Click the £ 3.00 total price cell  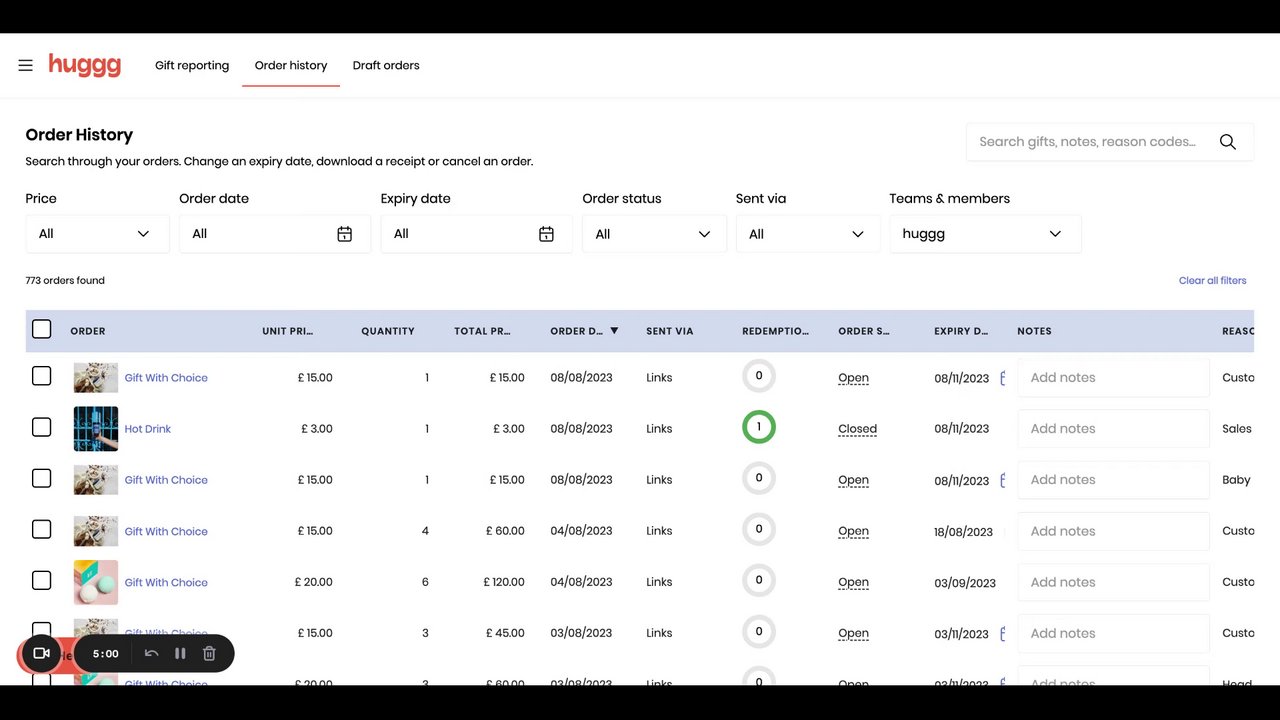click(509, 429)
